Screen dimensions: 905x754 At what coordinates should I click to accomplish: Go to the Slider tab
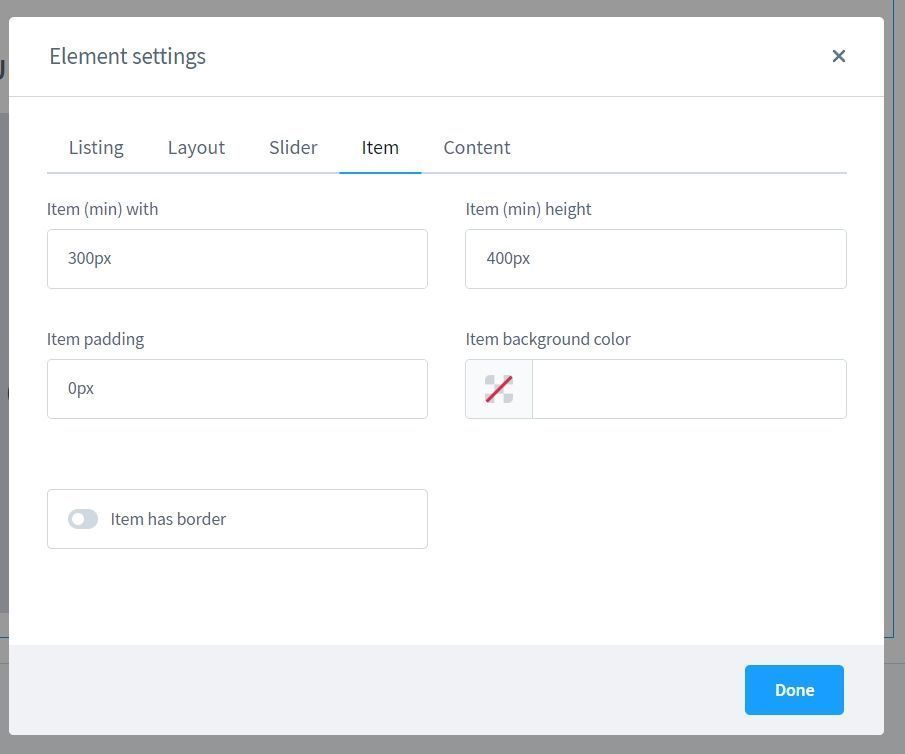click(x=293, y=148)
